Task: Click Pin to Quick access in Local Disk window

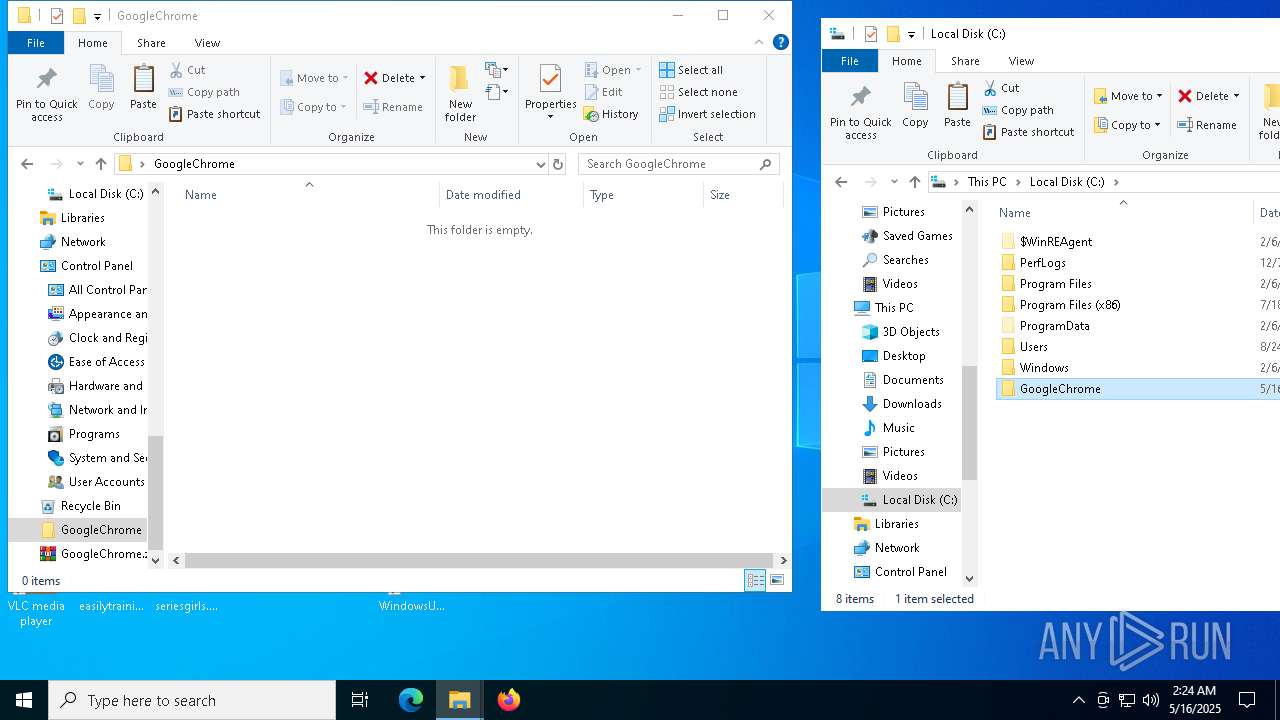Action: pyautogui.click(x=860, y=112)
